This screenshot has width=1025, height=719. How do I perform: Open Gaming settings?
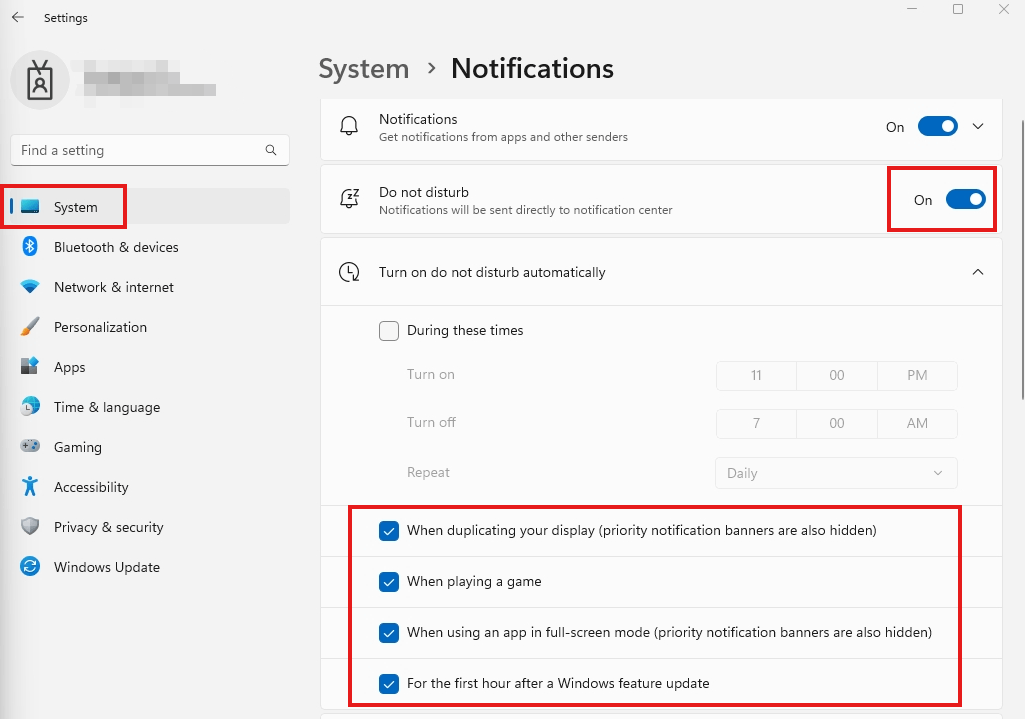pos(150,446)
